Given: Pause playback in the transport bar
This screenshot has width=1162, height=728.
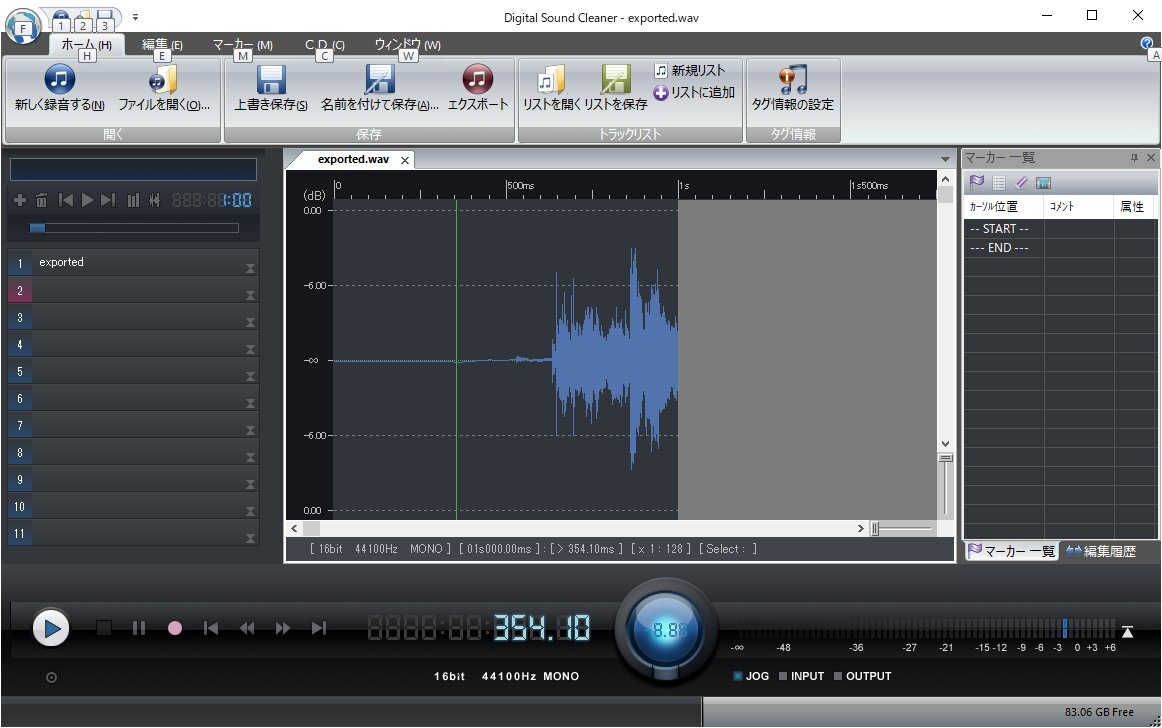Looking at the screenshot, I should click(139, 629).
